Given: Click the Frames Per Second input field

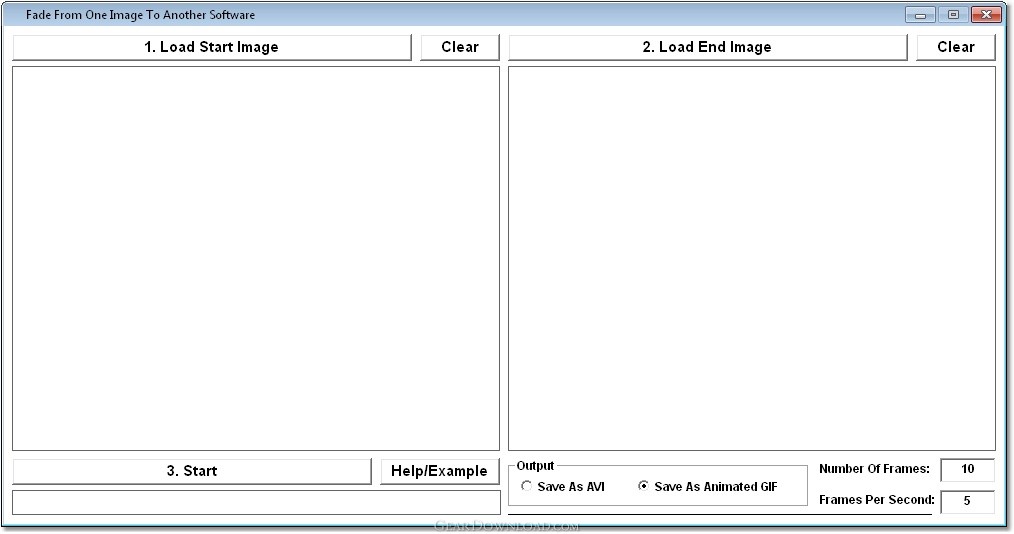Looking at the screenshot, I should click(967, 501).
